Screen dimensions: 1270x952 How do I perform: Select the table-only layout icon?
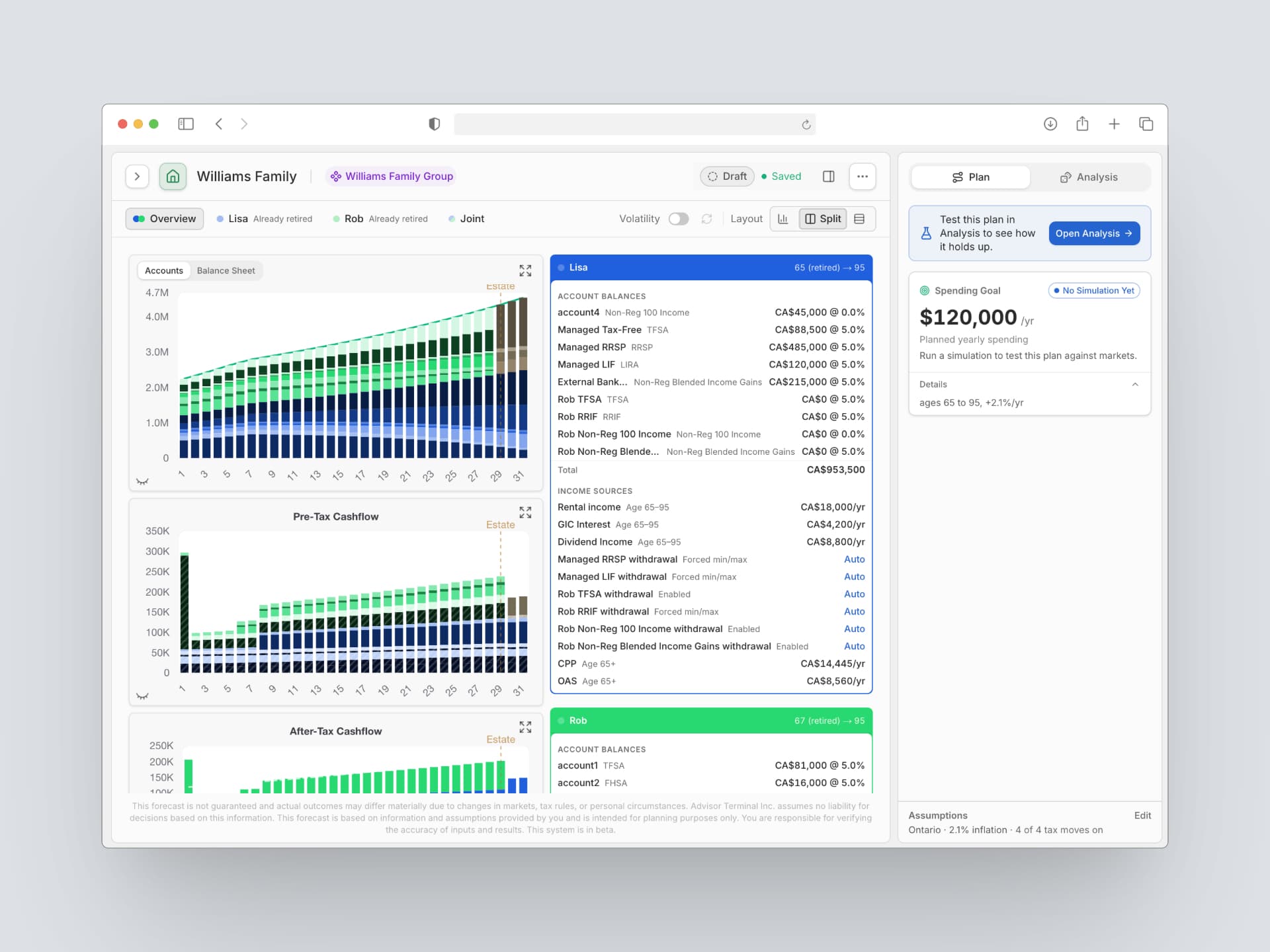click(x=860, y=219)
